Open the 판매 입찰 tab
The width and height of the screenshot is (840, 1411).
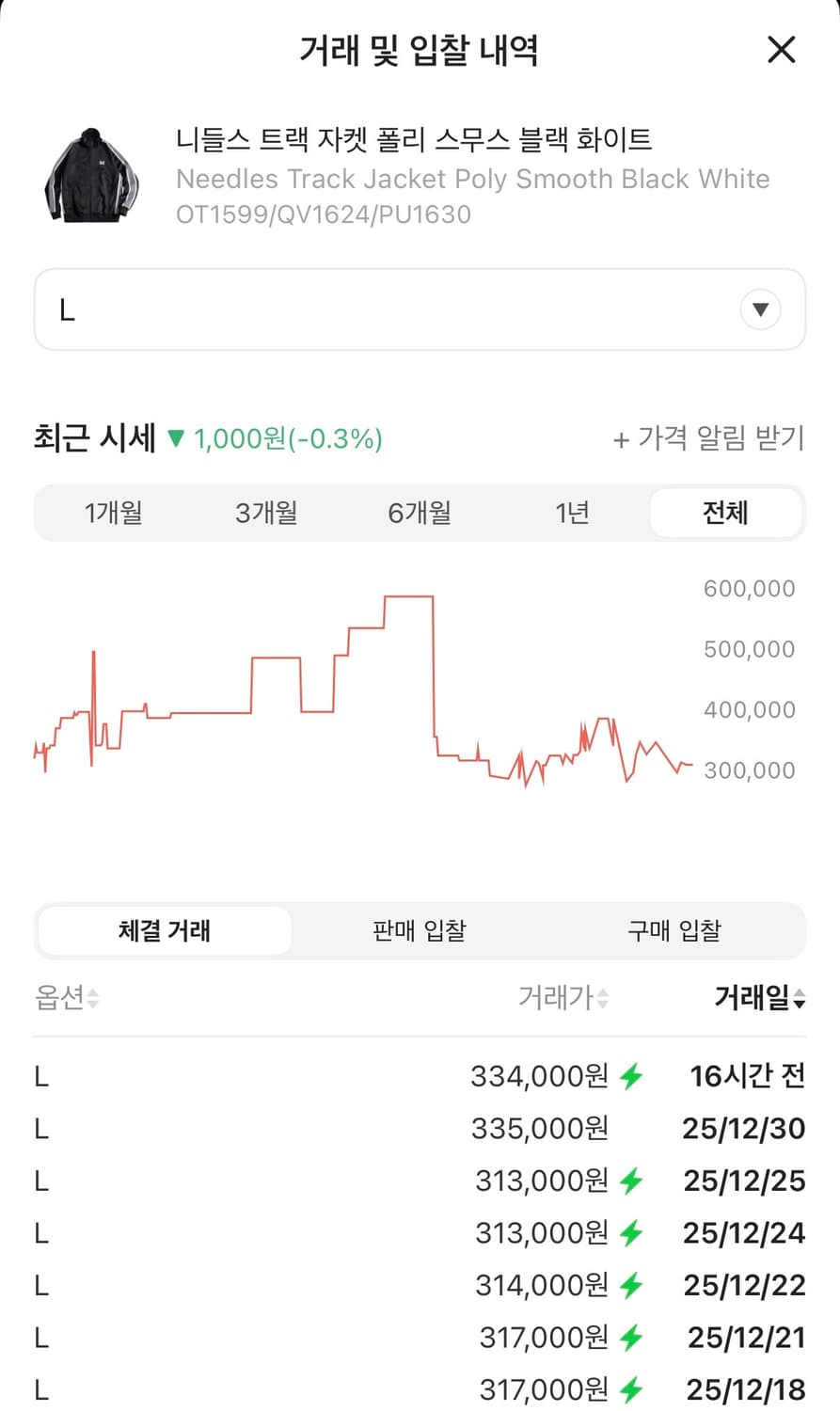[420, 930]
